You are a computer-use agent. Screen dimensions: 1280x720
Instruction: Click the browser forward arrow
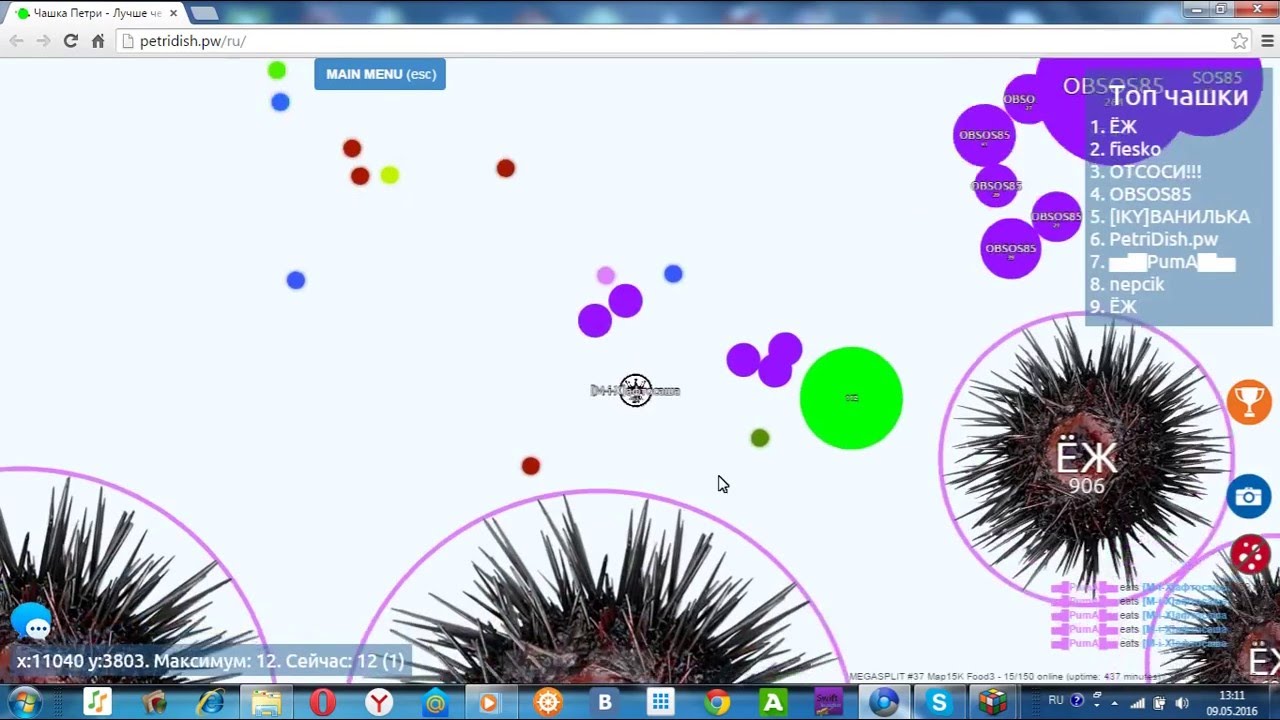point(43,41)
